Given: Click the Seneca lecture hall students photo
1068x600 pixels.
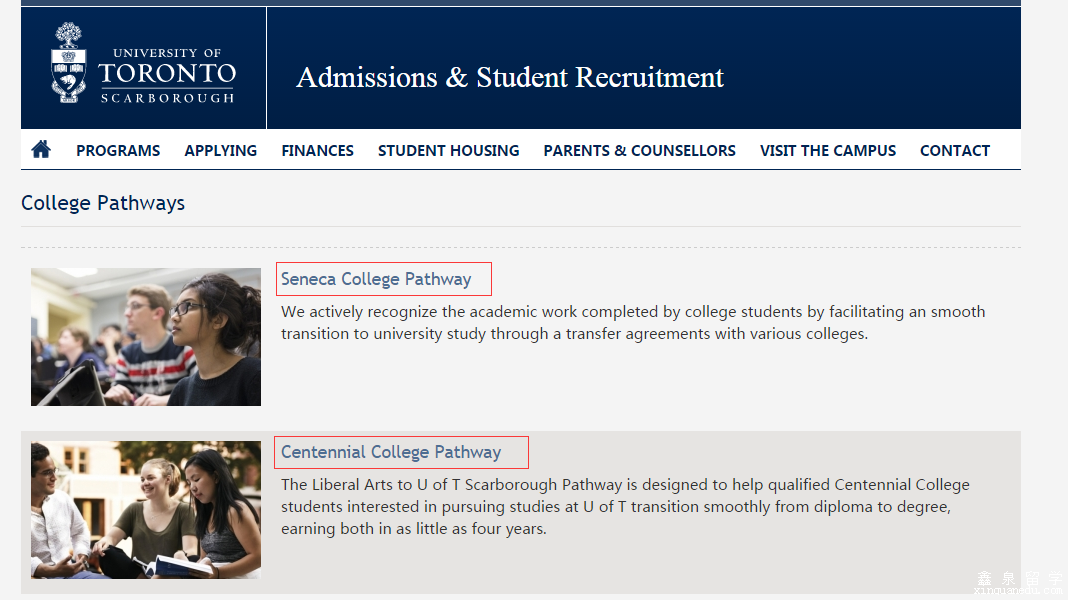Looking at the screenshot, I should 146,336.
